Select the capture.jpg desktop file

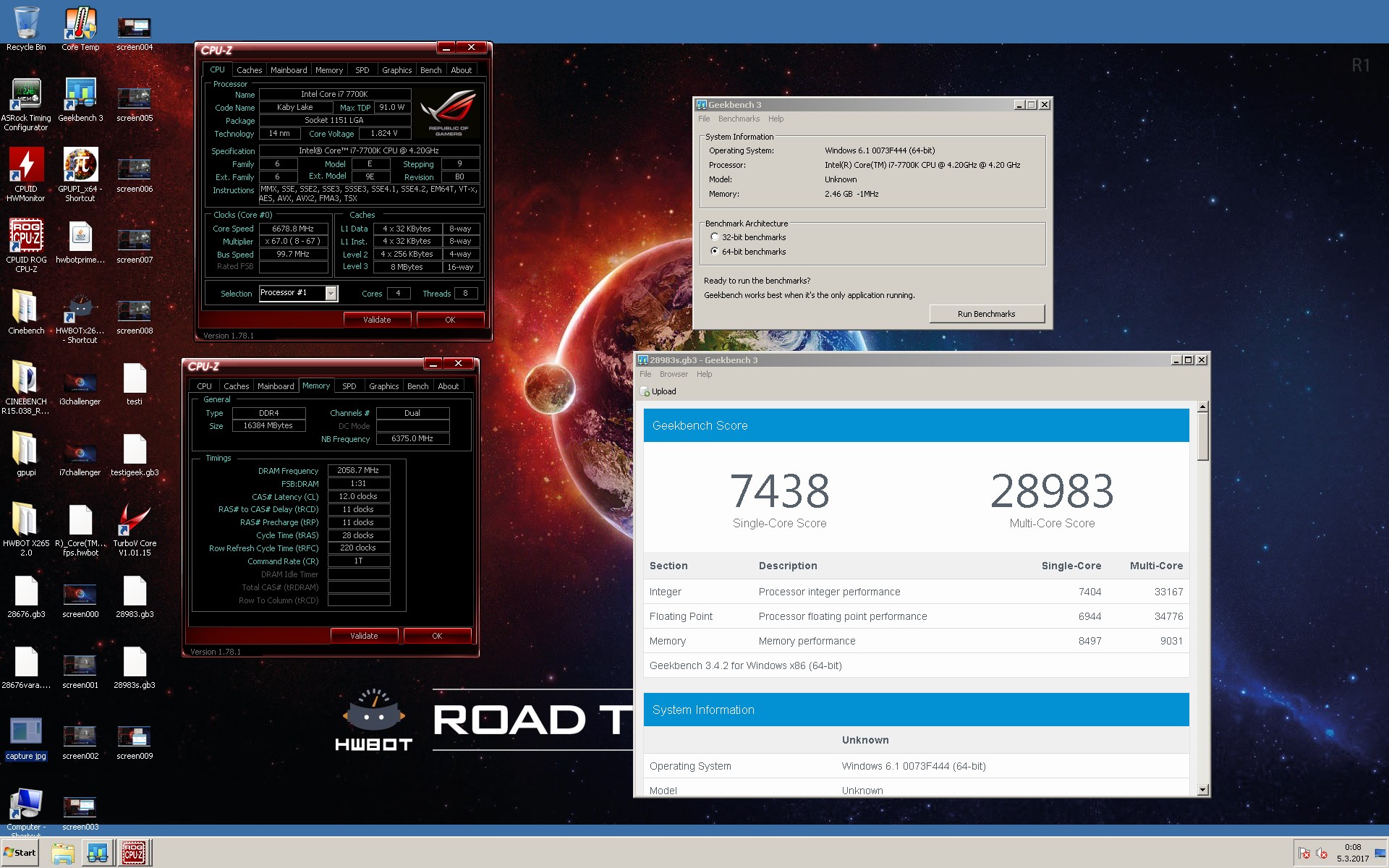26,738
